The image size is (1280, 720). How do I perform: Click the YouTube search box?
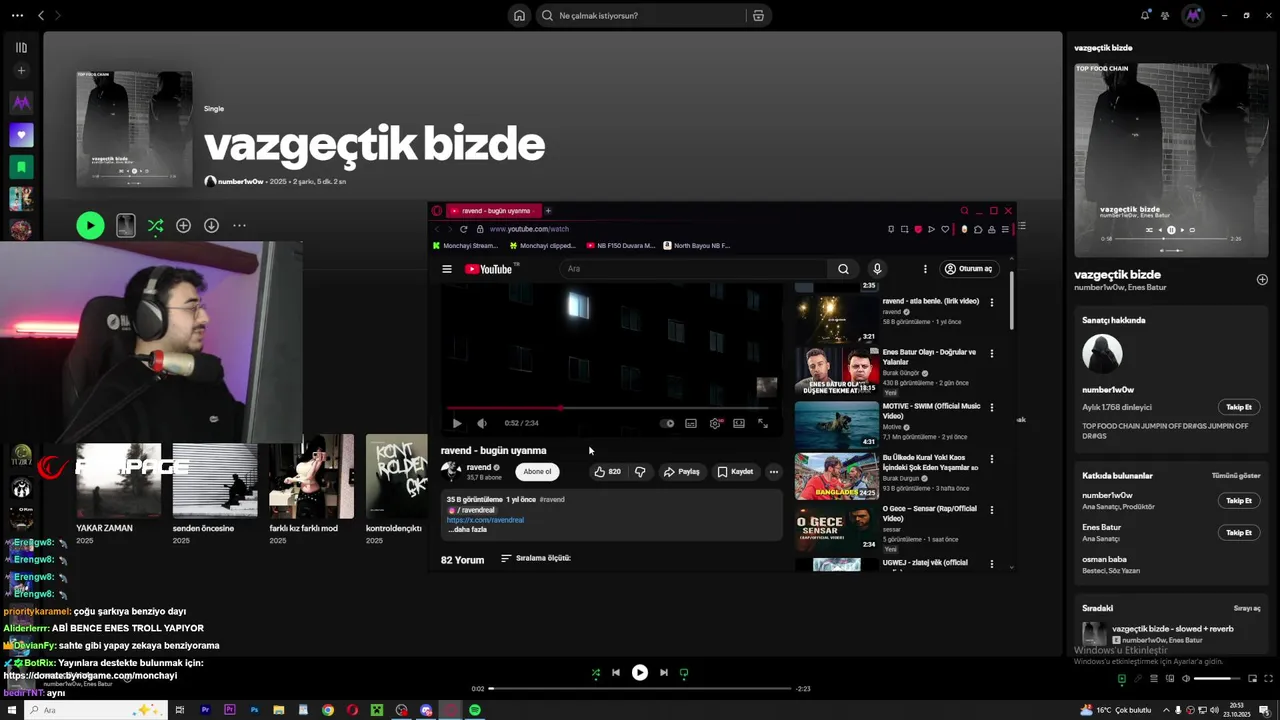[695, 269]
